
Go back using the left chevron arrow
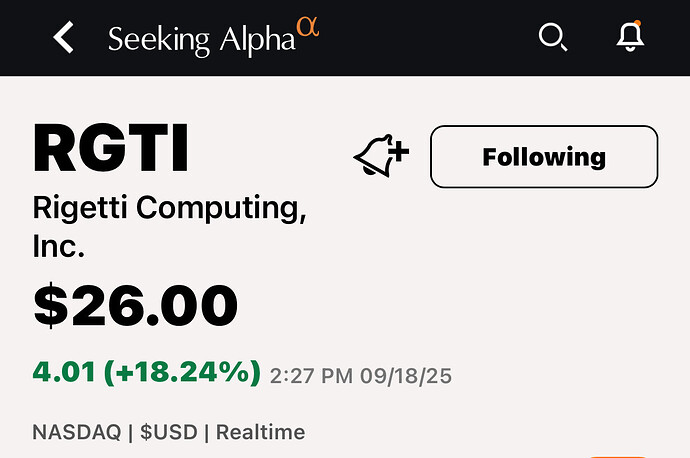[x=64, y=38]
